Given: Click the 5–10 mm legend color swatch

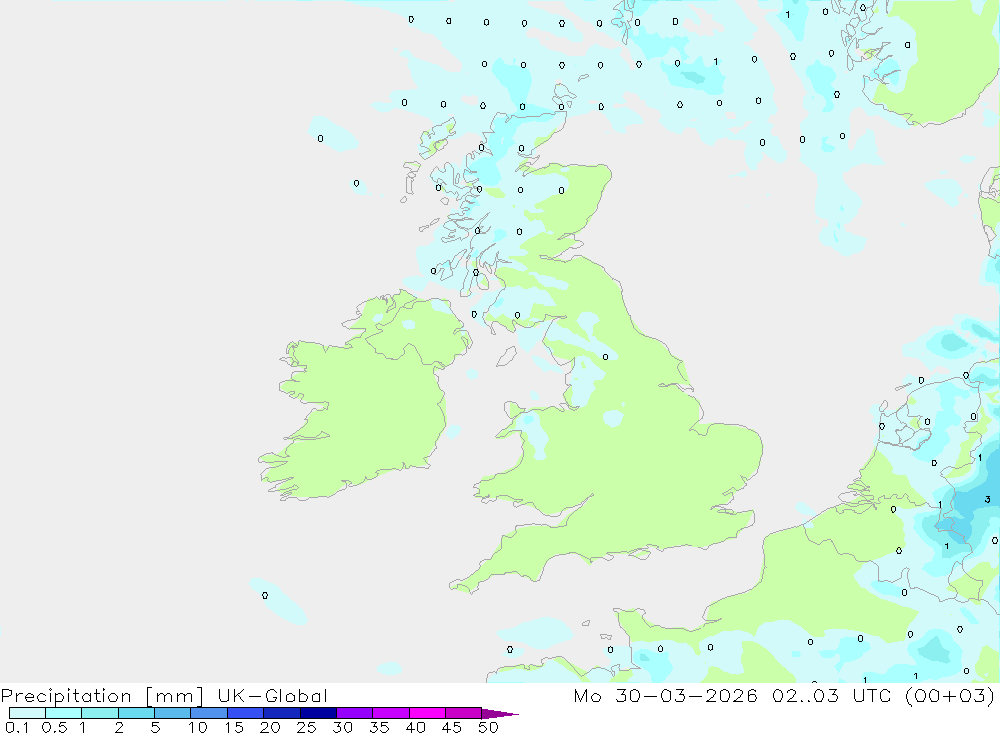Looking at the screenshot, I should point(172,713).
